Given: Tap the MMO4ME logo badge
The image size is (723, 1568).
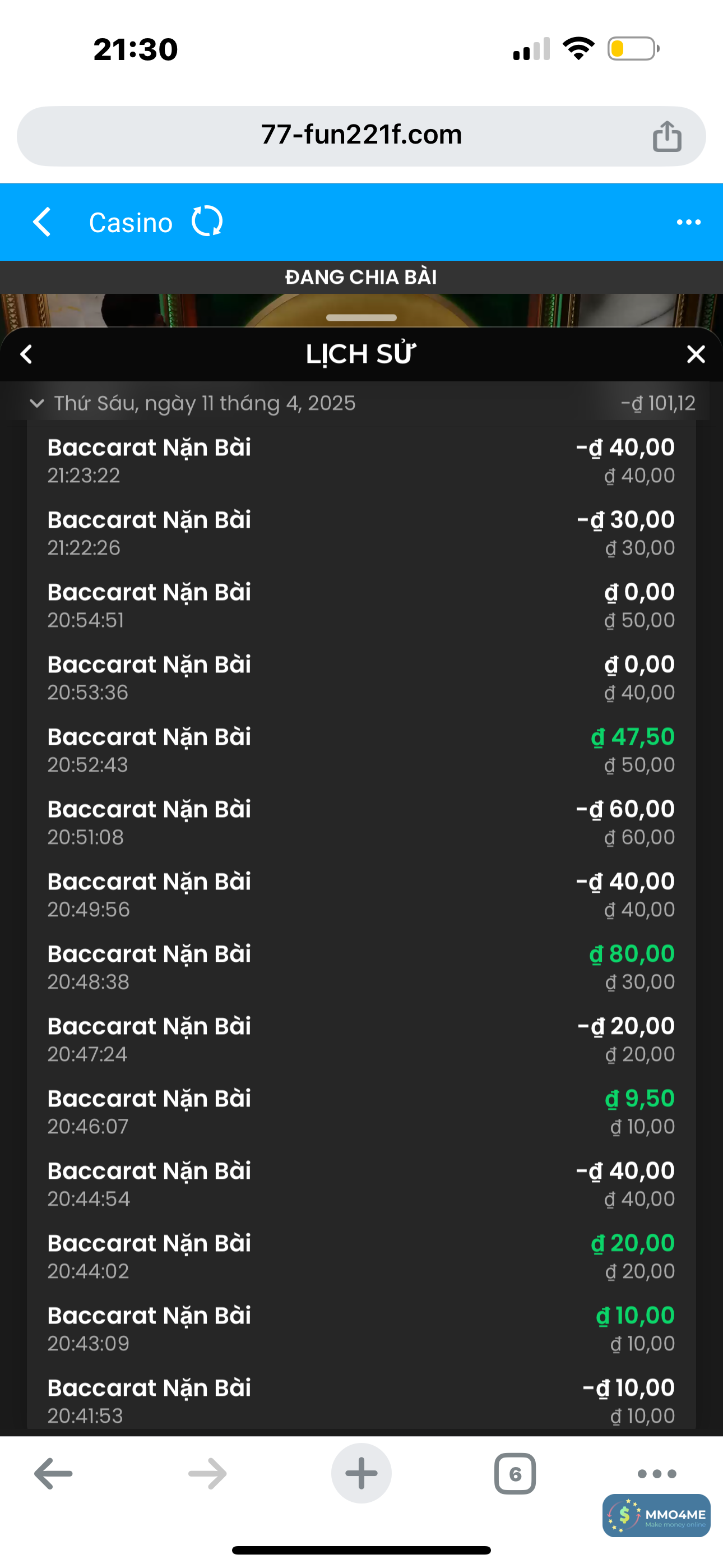Looking at the screenshot, I should coord(656,1516).
